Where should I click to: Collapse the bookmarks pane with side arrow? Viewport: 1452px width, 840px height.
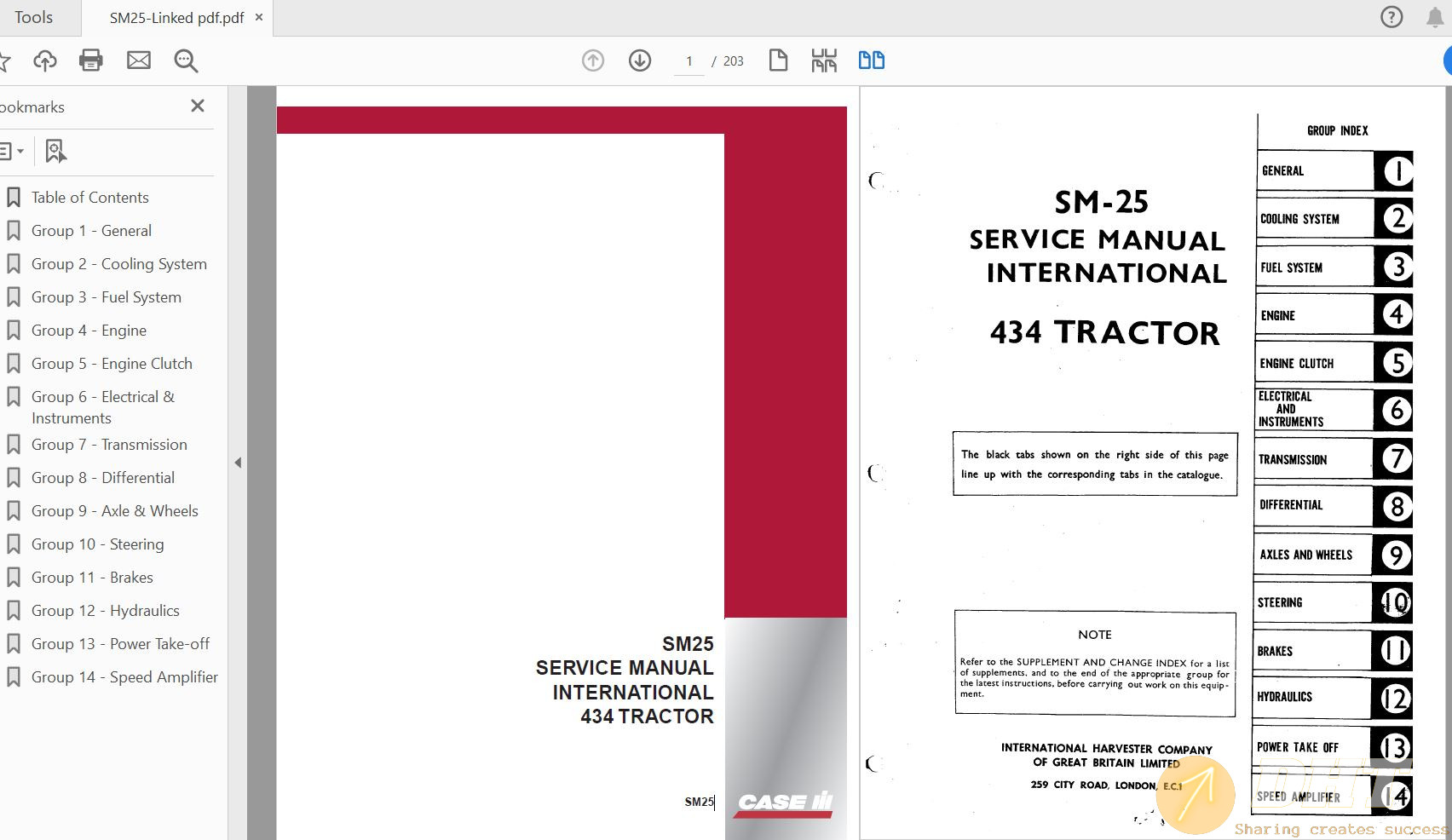pyautogui.click(x=238, y=463)
